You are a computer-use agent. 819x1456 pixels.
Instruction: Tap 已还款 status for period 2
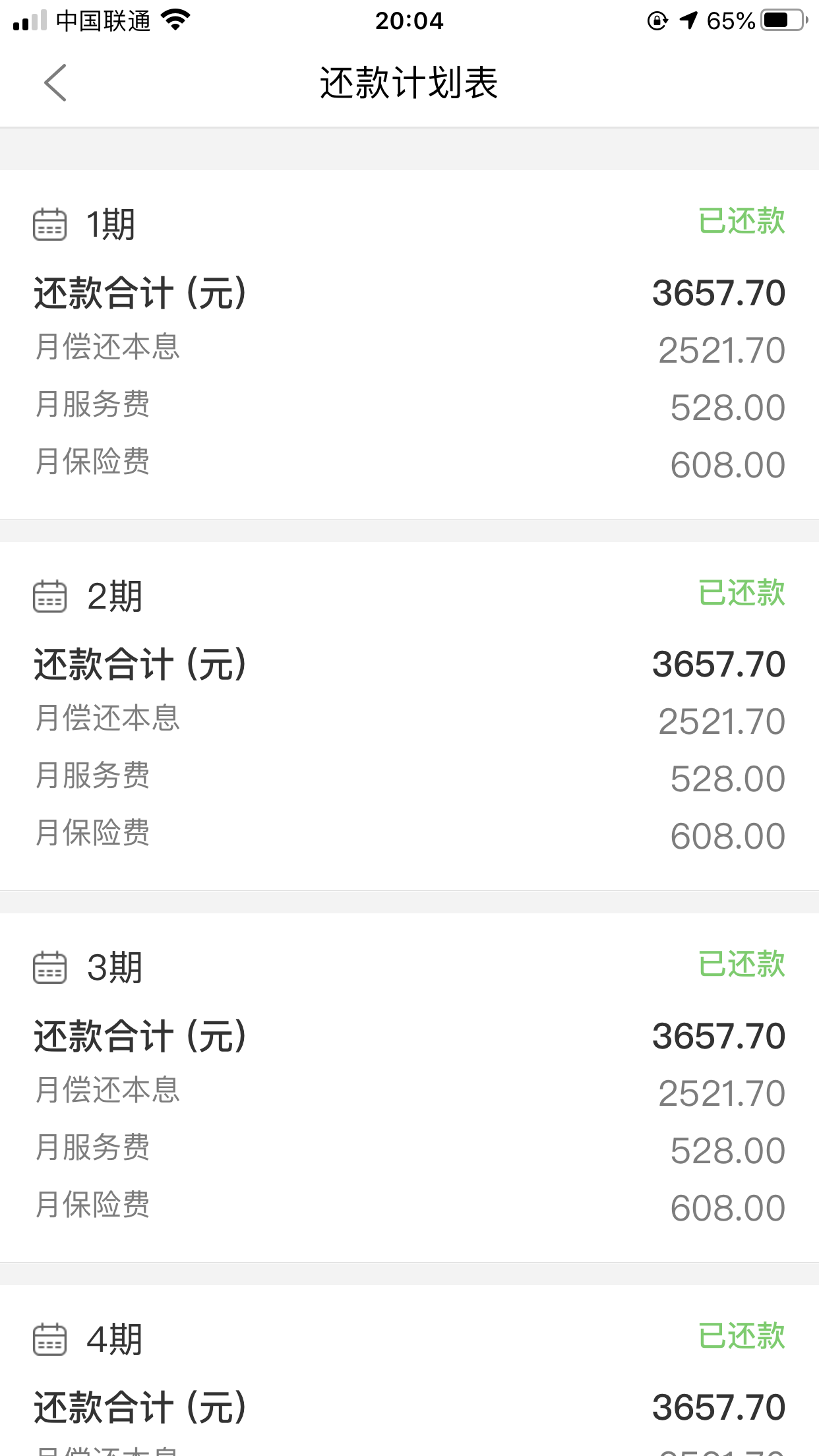741,593
